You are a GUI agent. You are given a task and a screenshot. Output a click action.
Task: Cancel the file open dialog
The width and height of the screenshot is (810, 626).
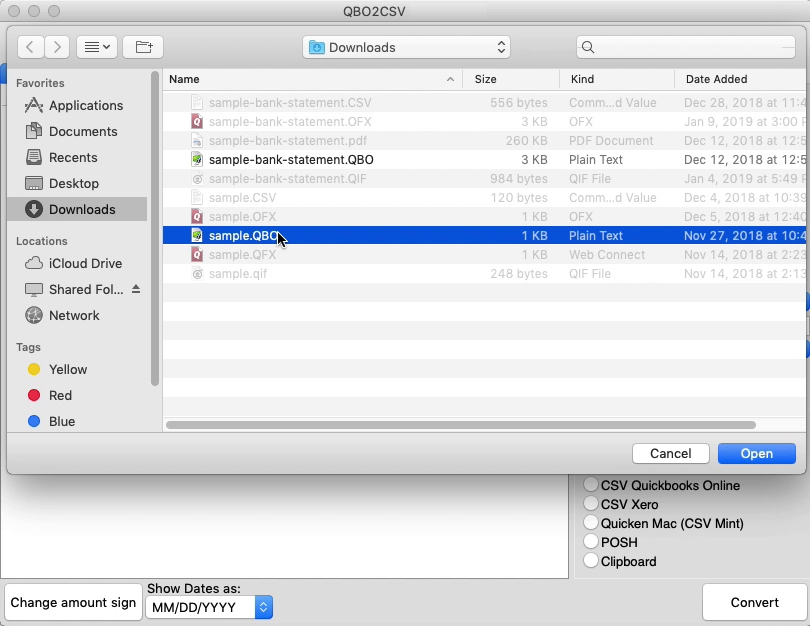671,453
